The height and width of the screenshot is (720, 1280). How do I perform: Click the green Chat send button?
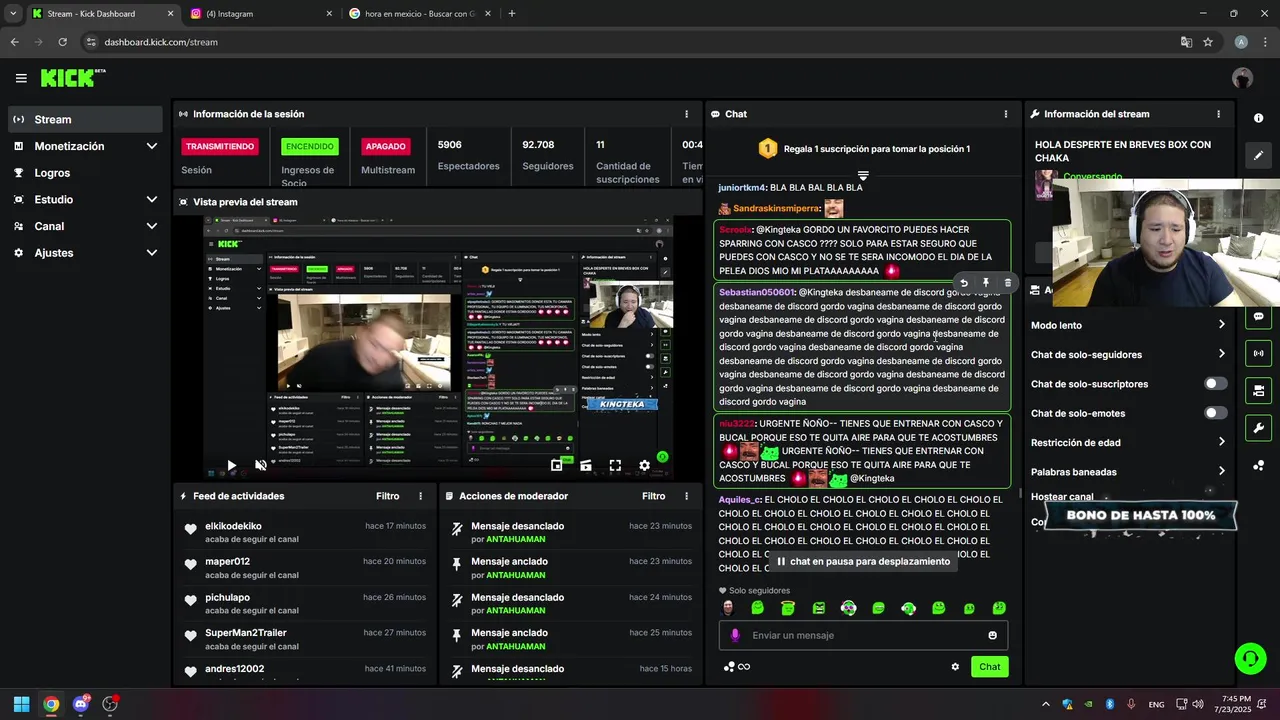(989, 667)
